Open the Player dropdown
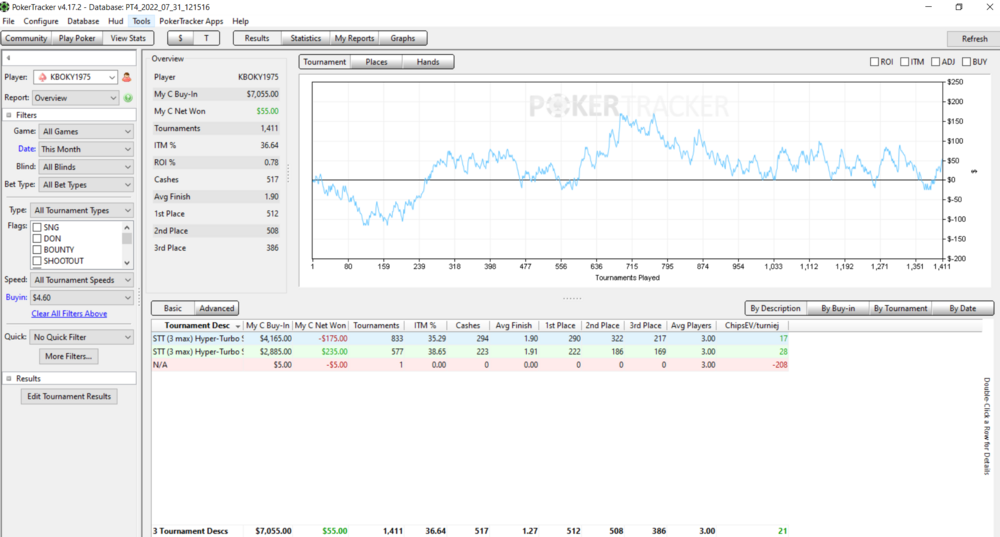Viewport: 1000px width, 537px height. pos(75,77)
